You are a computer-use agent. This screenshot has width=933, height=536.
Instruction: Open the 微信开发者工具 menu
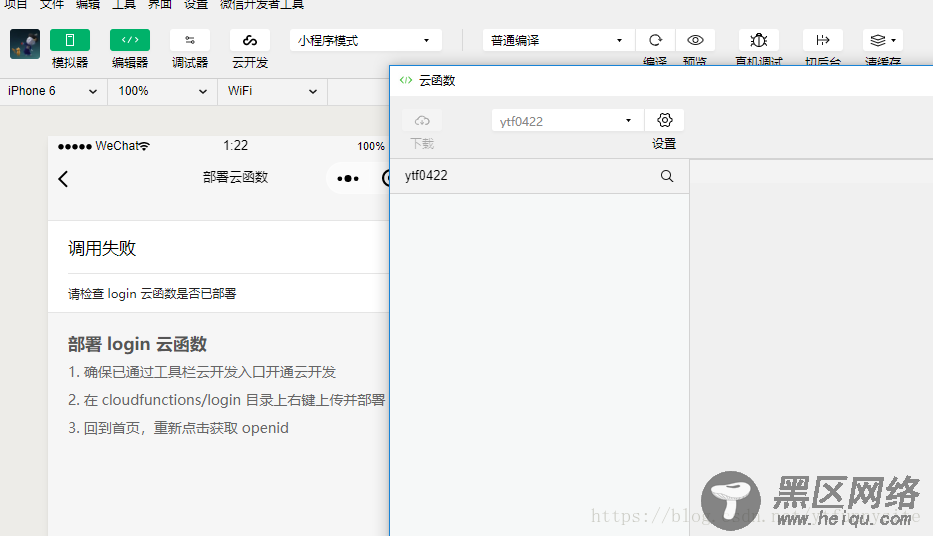262,4
